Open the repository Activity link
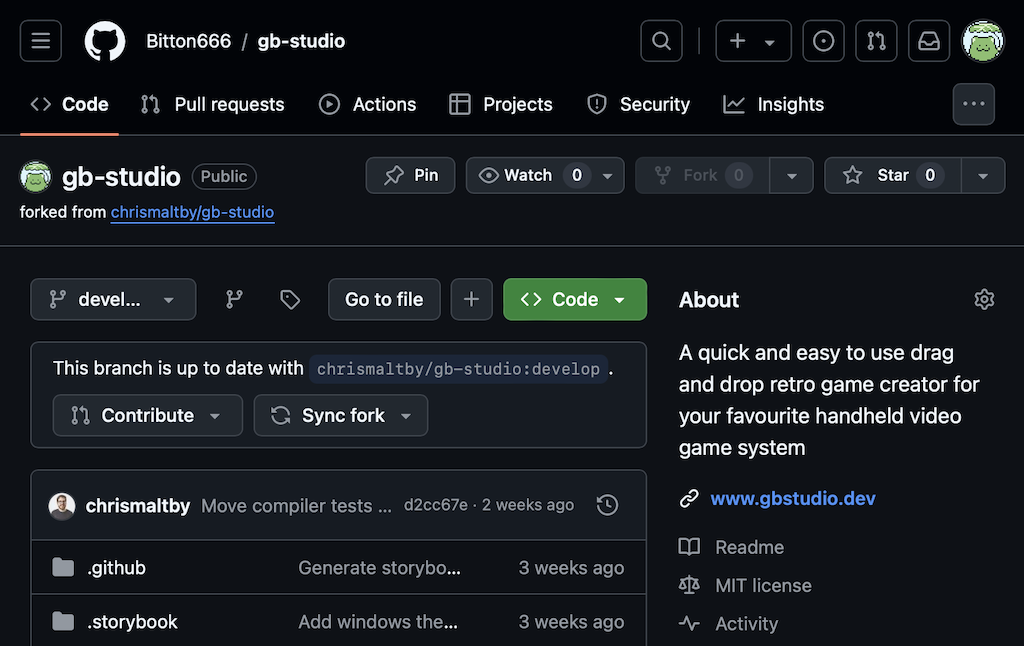The height and width of the screenshot is (646, 1024). (746, 624)
